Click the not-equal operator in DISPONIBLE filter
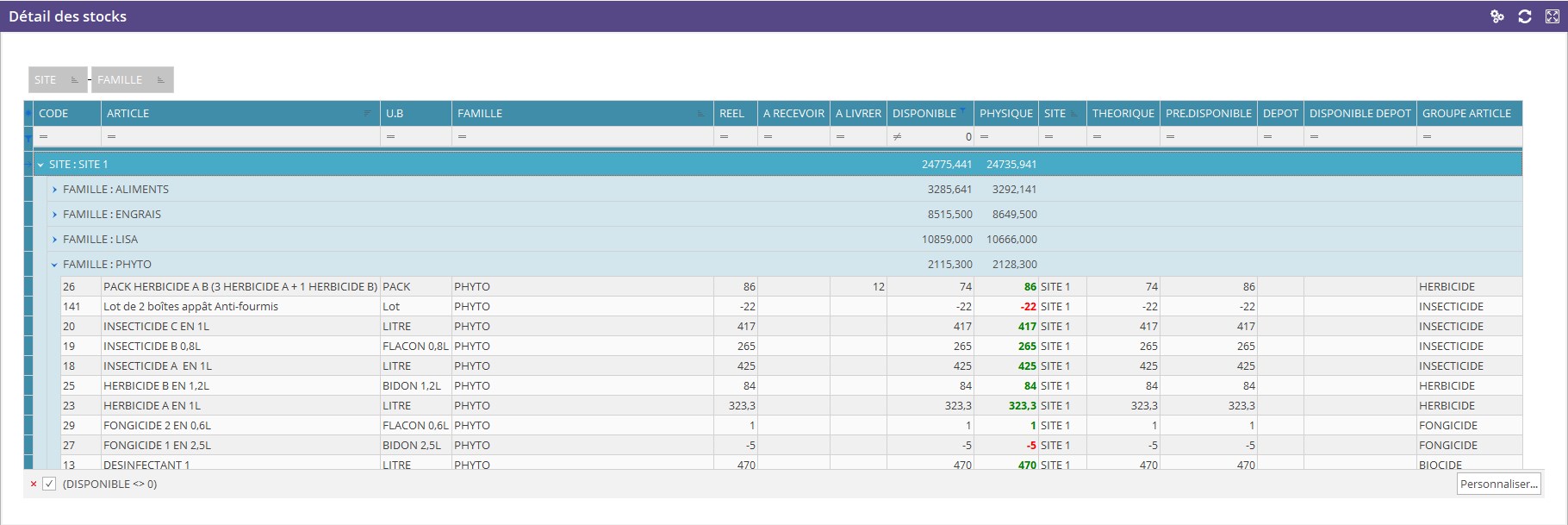This screenshot has height=525, width=1568. (x=897, y=137)
